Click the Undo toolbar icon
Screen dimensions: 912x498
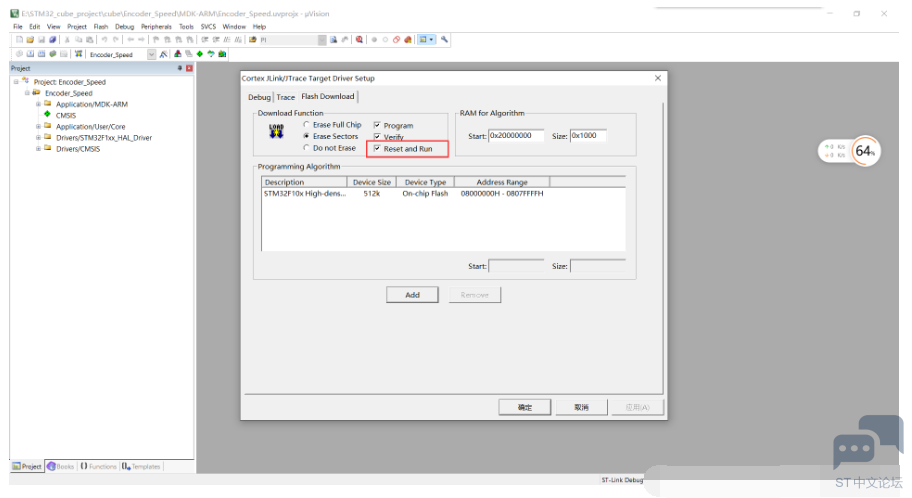coord(104,40)
